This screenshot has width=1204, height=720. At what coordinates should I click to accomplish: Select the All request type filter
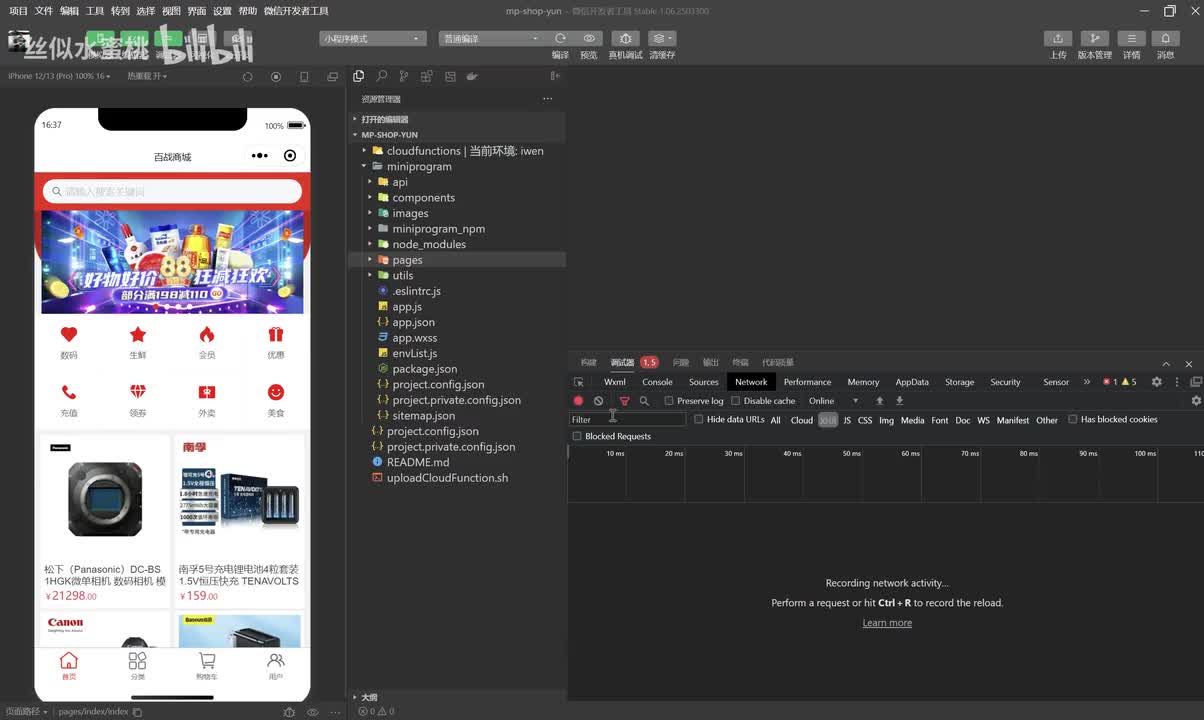[775, 420]
